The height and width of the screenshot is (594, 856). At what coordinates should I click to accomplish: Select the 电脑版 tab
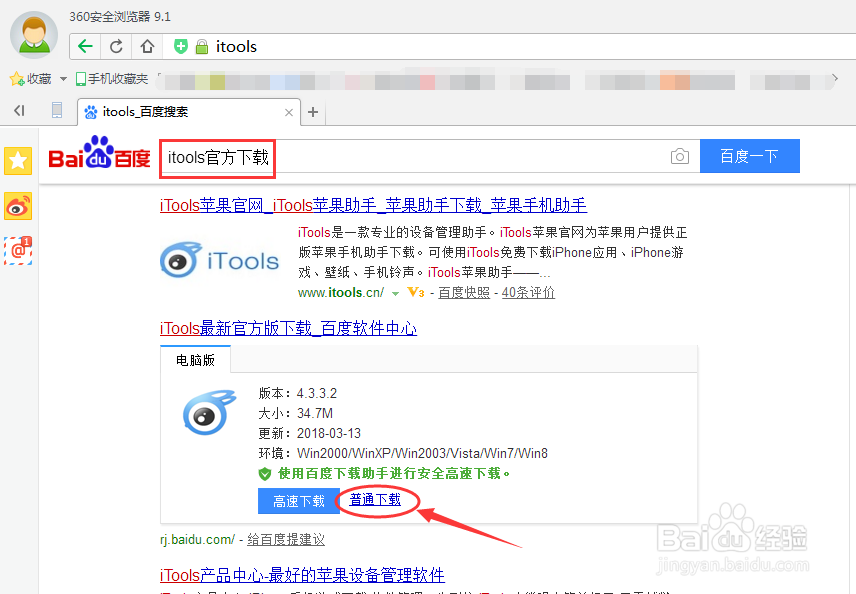[195, 360]
